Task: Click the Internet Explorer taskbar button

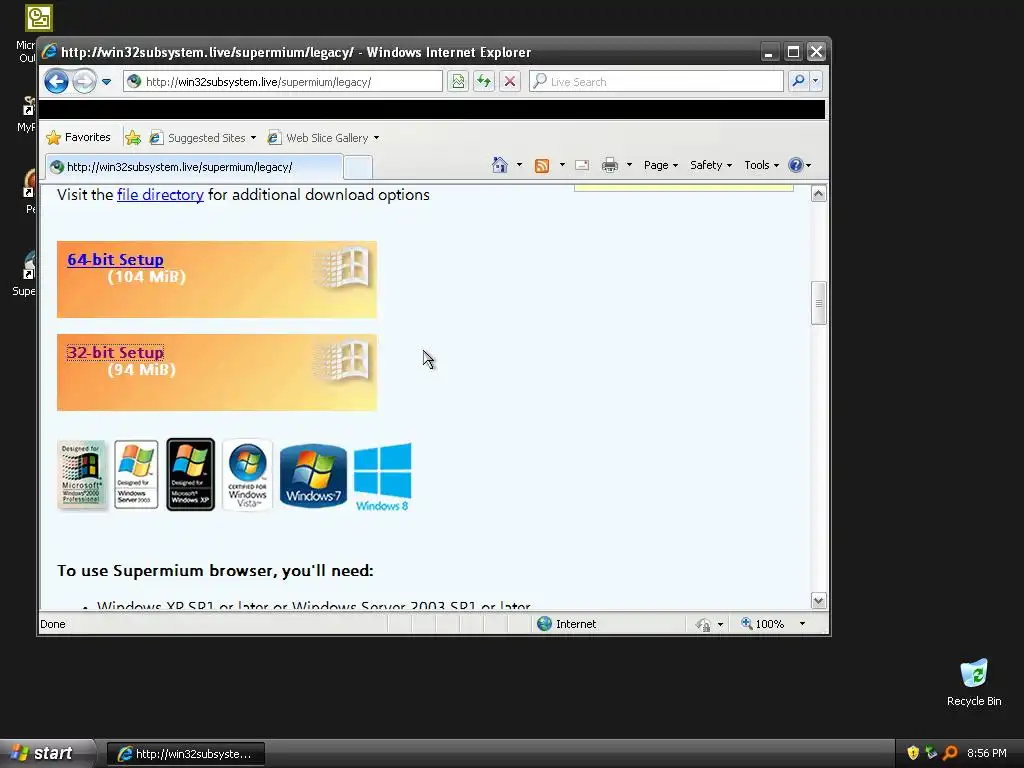Action: pos(185,754)
